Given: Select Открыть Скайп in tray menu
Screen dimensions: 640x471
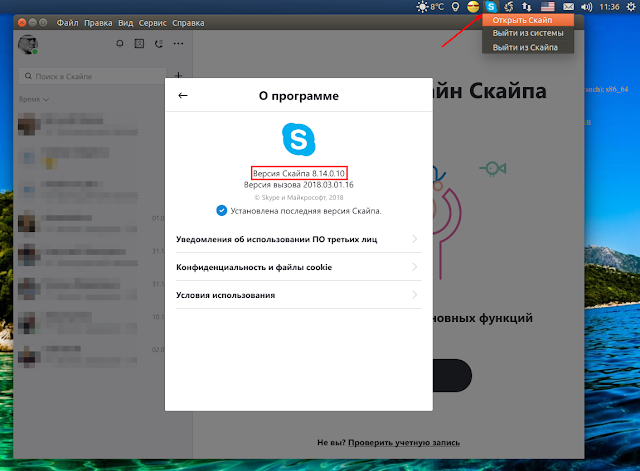Looking at the screenshot, I should tap(528, 20).
